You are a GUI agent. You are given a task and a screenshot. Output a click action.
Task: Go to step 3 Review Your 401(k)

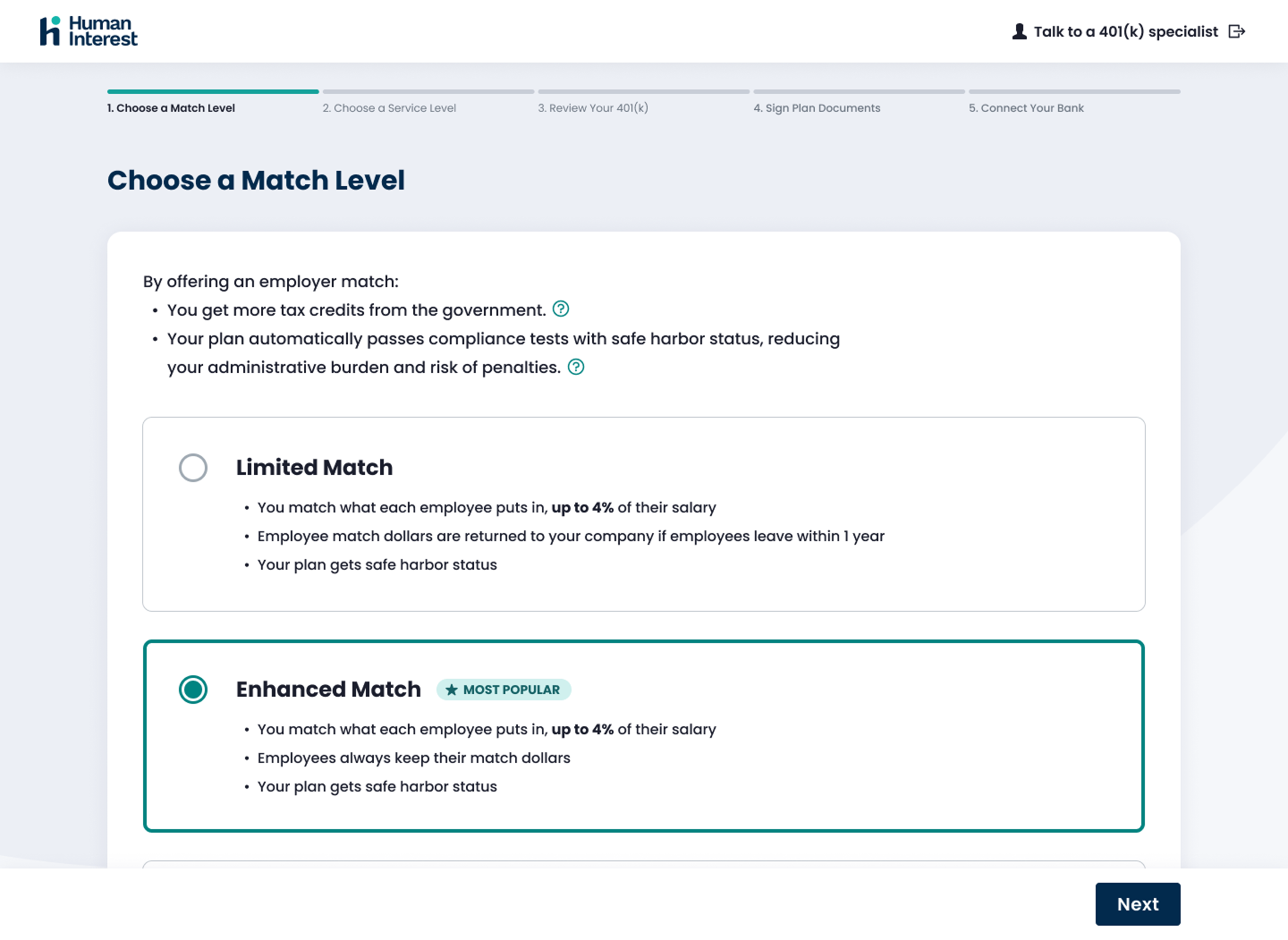[x=593, y=108]
